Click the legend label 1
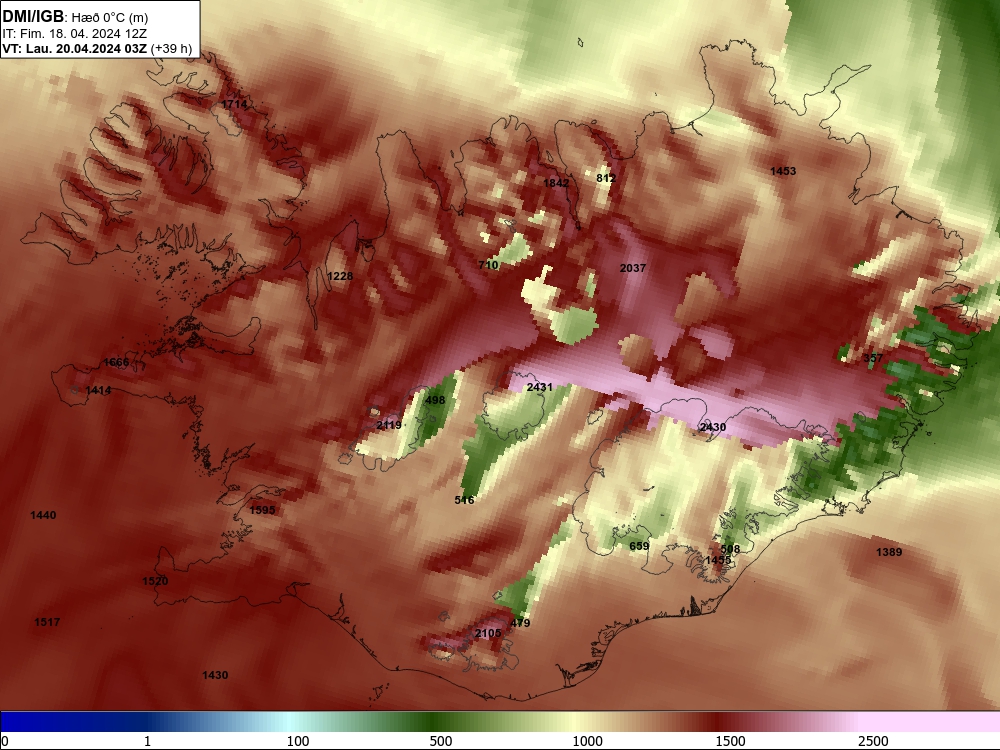1000x750 pixels. [x=147, y=741]
